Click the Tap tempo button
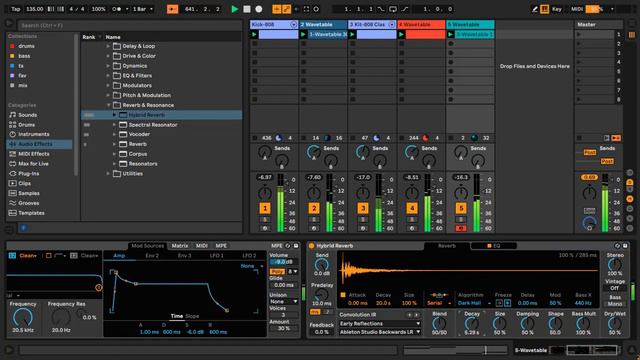Image resolution: width=640 pixels, height=360 pixels. (16, 9)
